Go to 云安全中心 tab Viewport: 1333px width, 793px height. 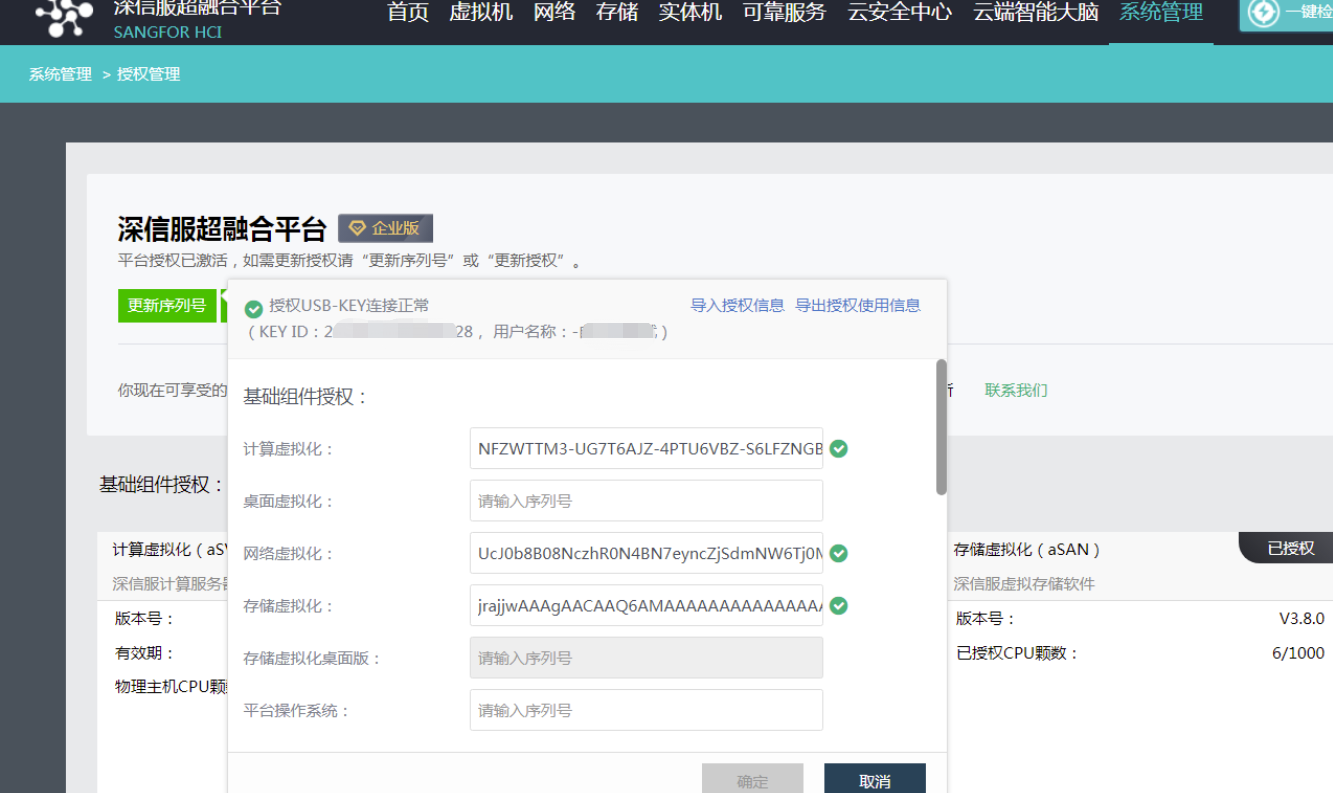[899, 12]
